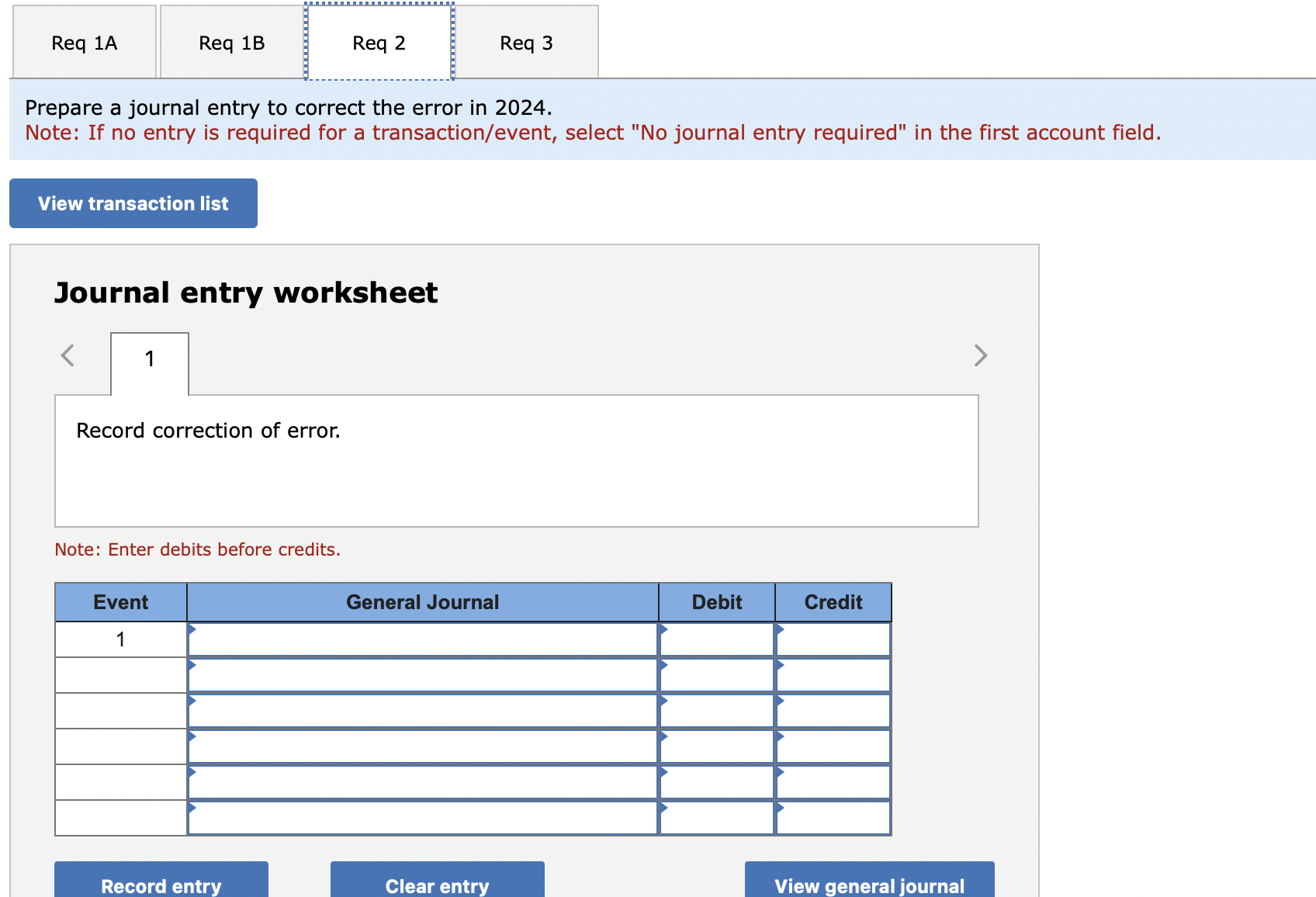Screen dimensions: 1316x897
Task: Click the View transaction list button
Action: click(132, 203)
